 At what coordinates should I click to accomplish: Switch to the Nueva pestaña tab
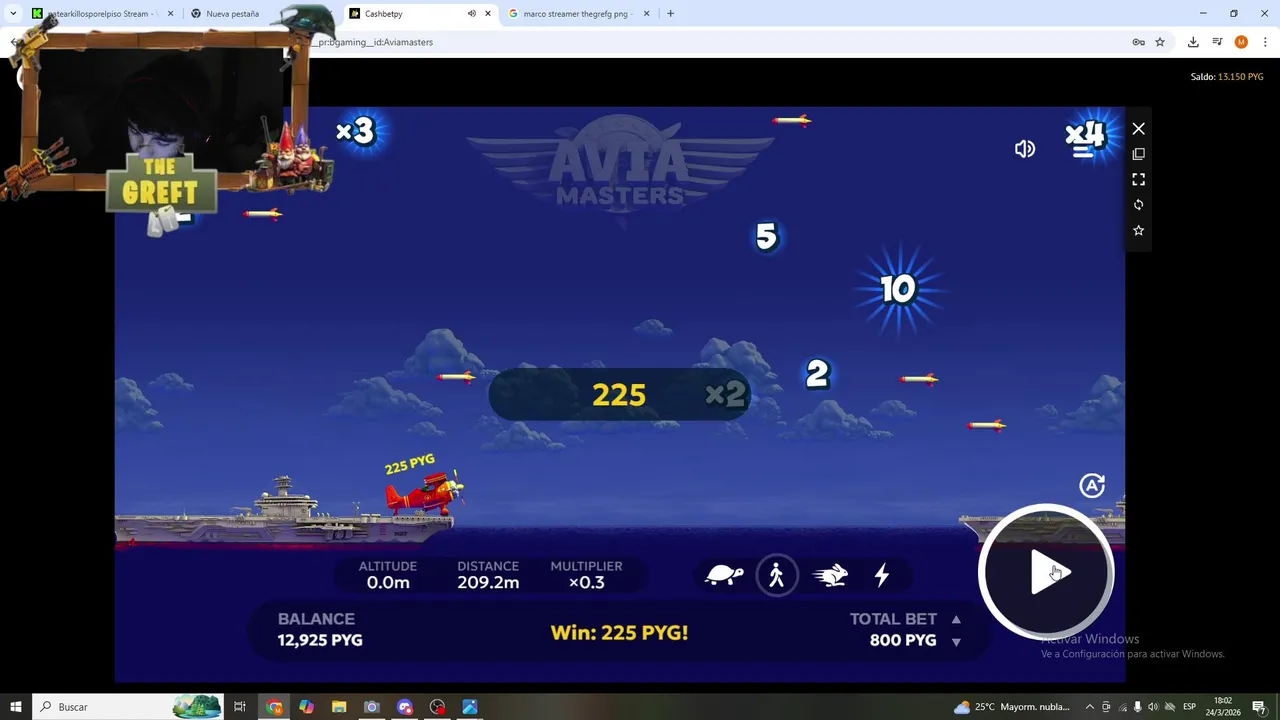click(x=232, y=14)
